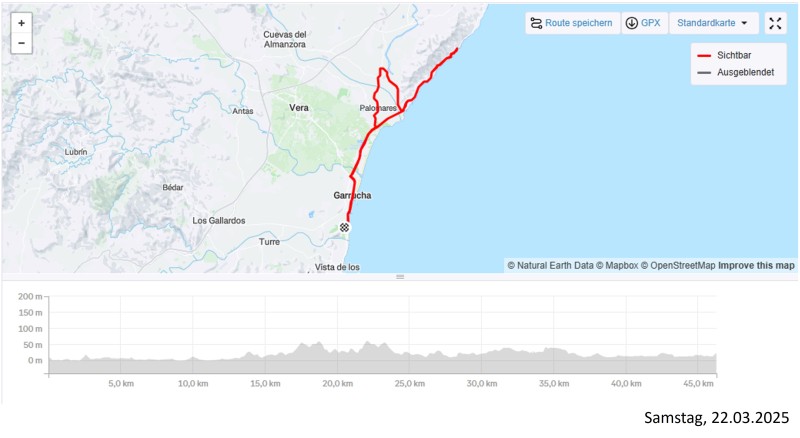The width and height of the screenshot is (800, 438).
Task: Click the Cuevas del Almanzora label
Action: tap(284, 40)
